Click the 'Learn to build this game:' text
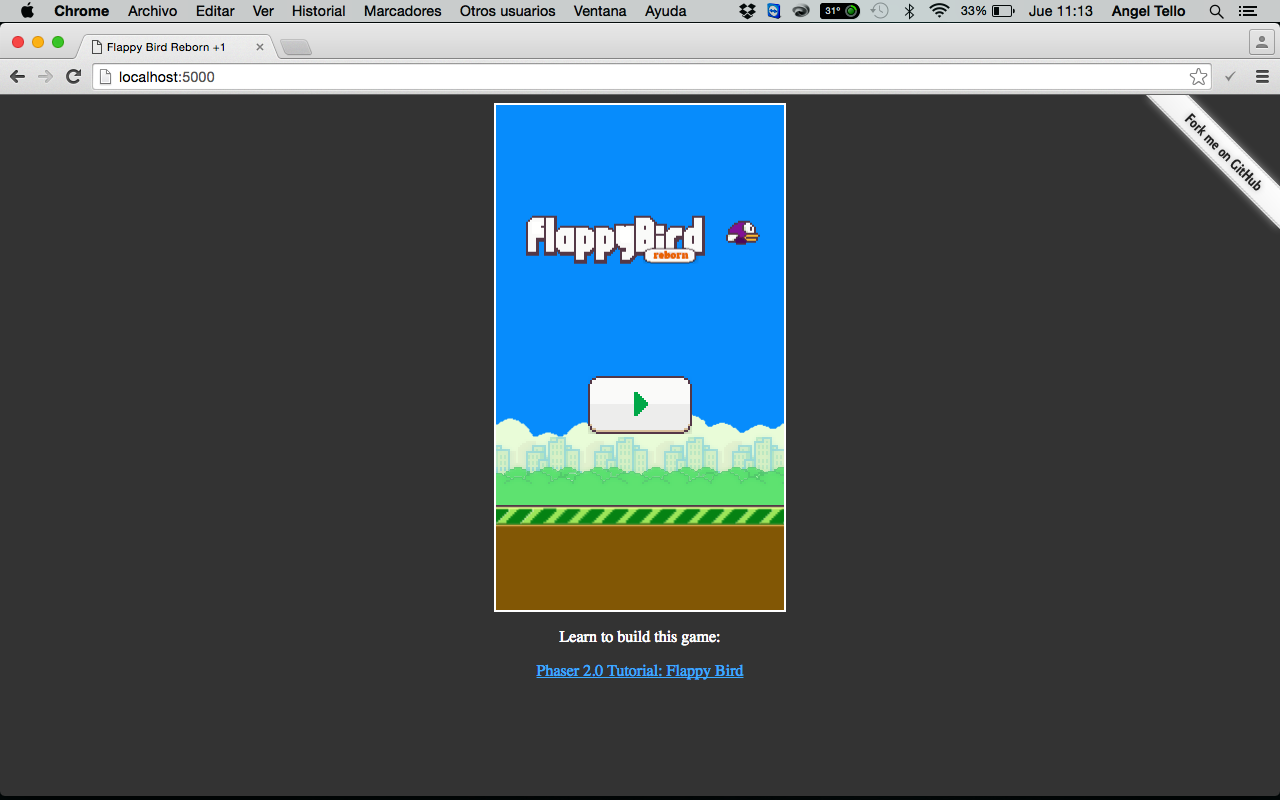 tap(640, 637)
